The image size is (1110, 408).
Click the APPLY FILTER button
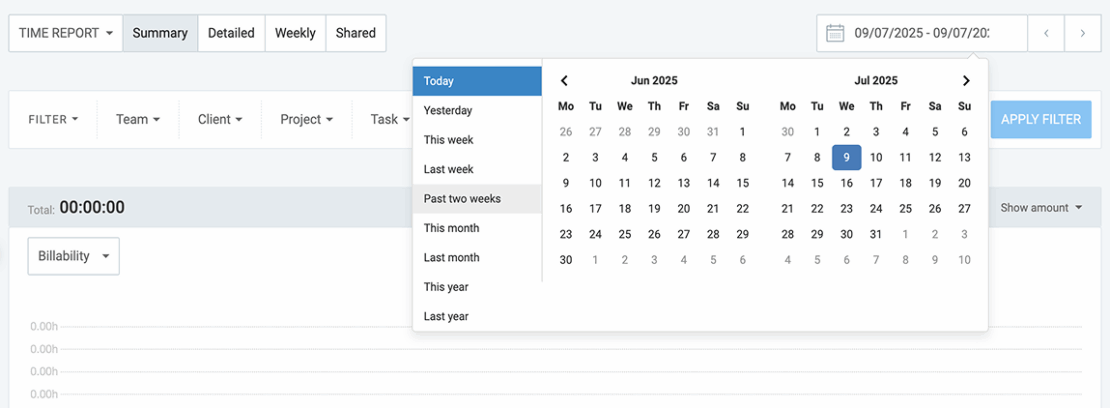click(x=1041, y=119)
